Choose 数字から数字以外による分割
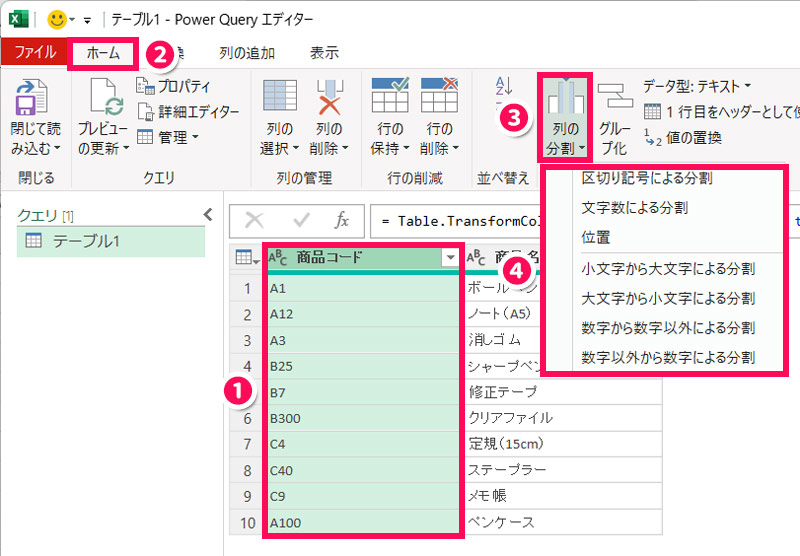This screenshot has width=800, height=556. click(x=668, y=328)
